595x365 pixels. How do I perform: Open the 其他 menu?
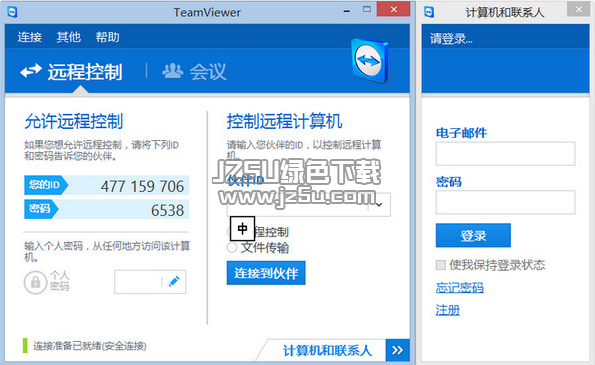tap(68, 37)
